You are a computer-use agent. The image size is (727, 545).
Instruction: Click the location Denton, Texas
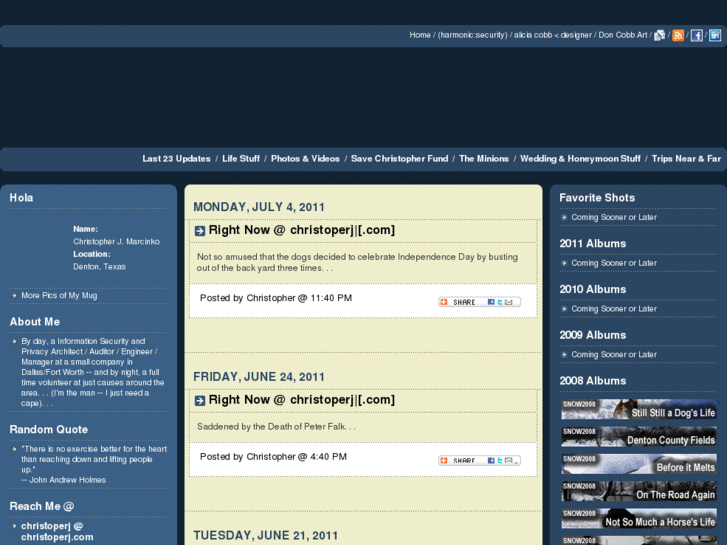coord(99,267)
